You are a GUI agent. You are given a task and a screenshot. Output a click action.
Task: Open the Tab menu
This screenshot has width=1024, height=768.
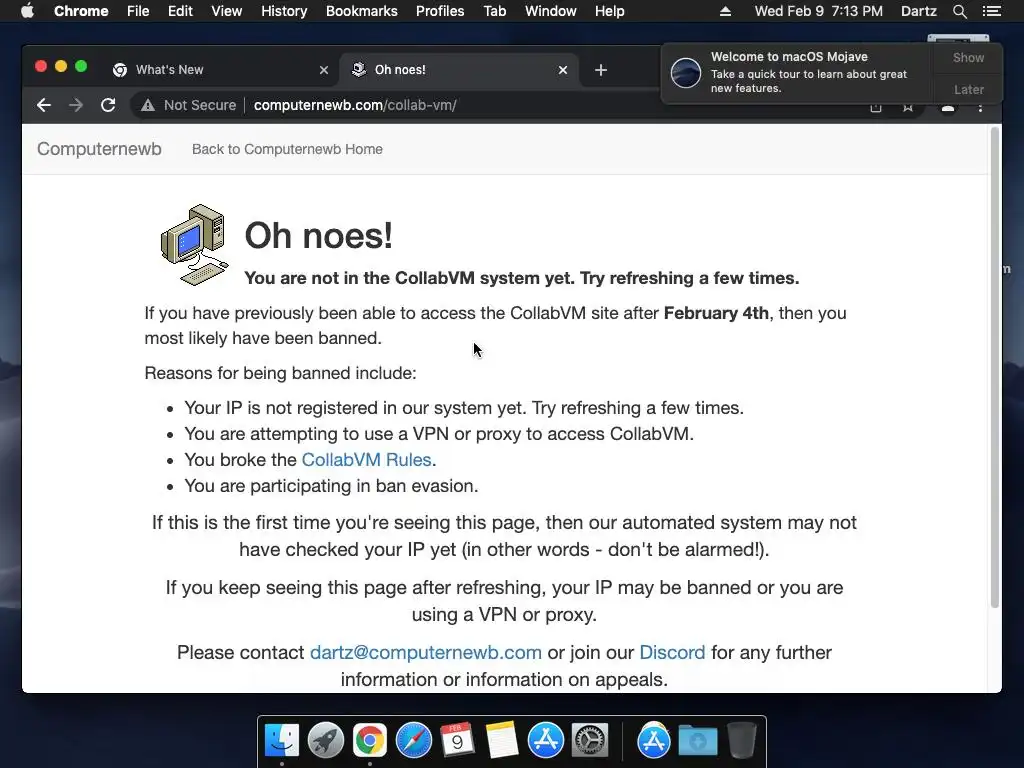tap(495, 11)
